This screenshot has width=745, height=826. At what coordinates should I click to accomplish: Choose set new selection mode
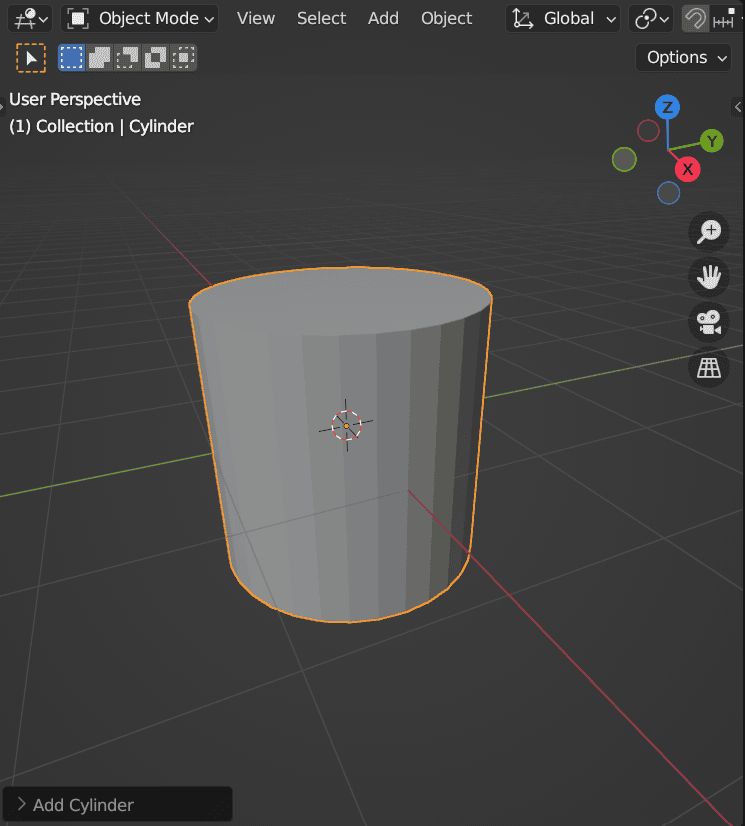click(71, 57)
